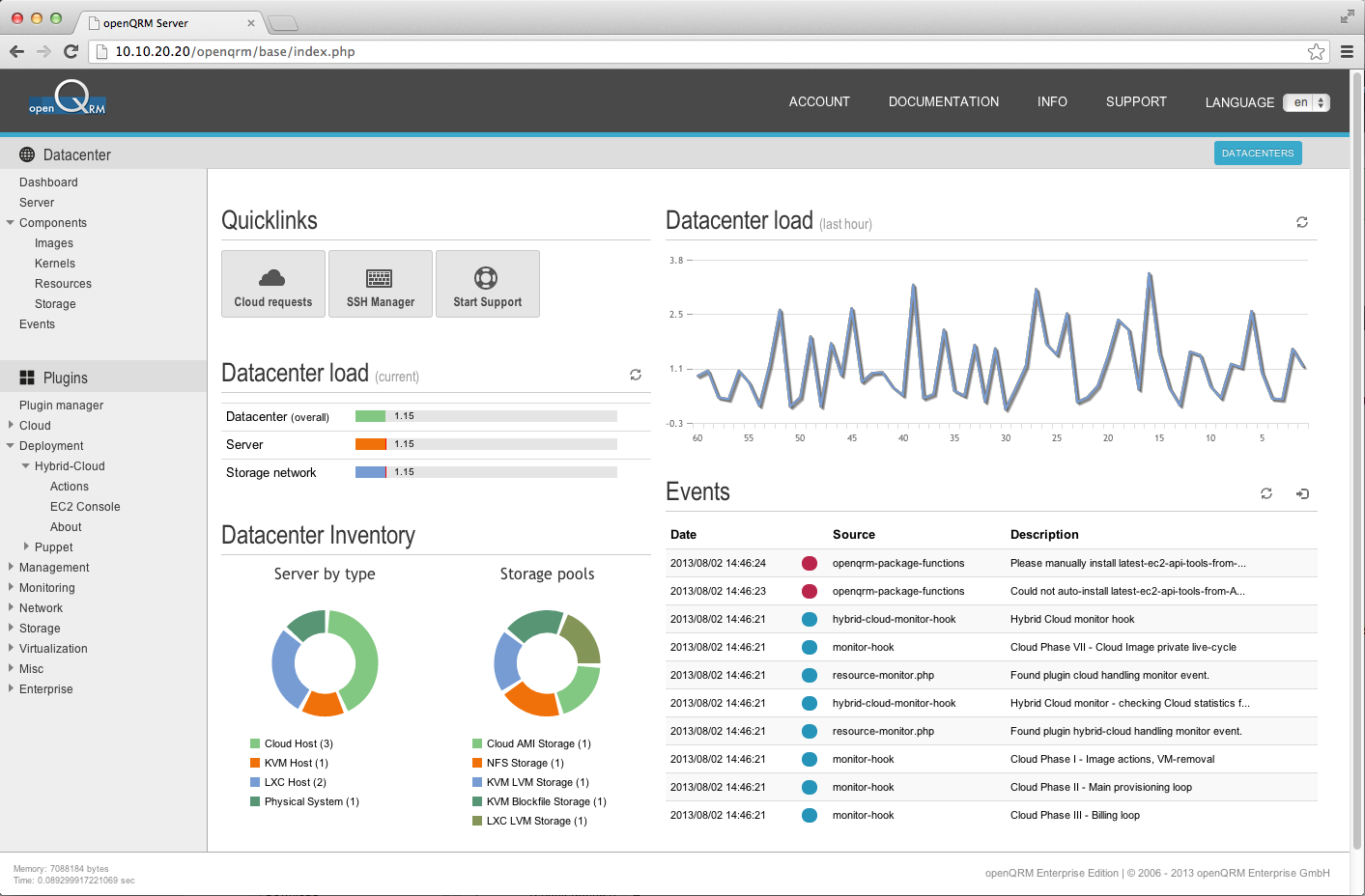Click the export icon next to Events refresh
This screenshot has height=896, width=1365.
[x=1301, y=493]
